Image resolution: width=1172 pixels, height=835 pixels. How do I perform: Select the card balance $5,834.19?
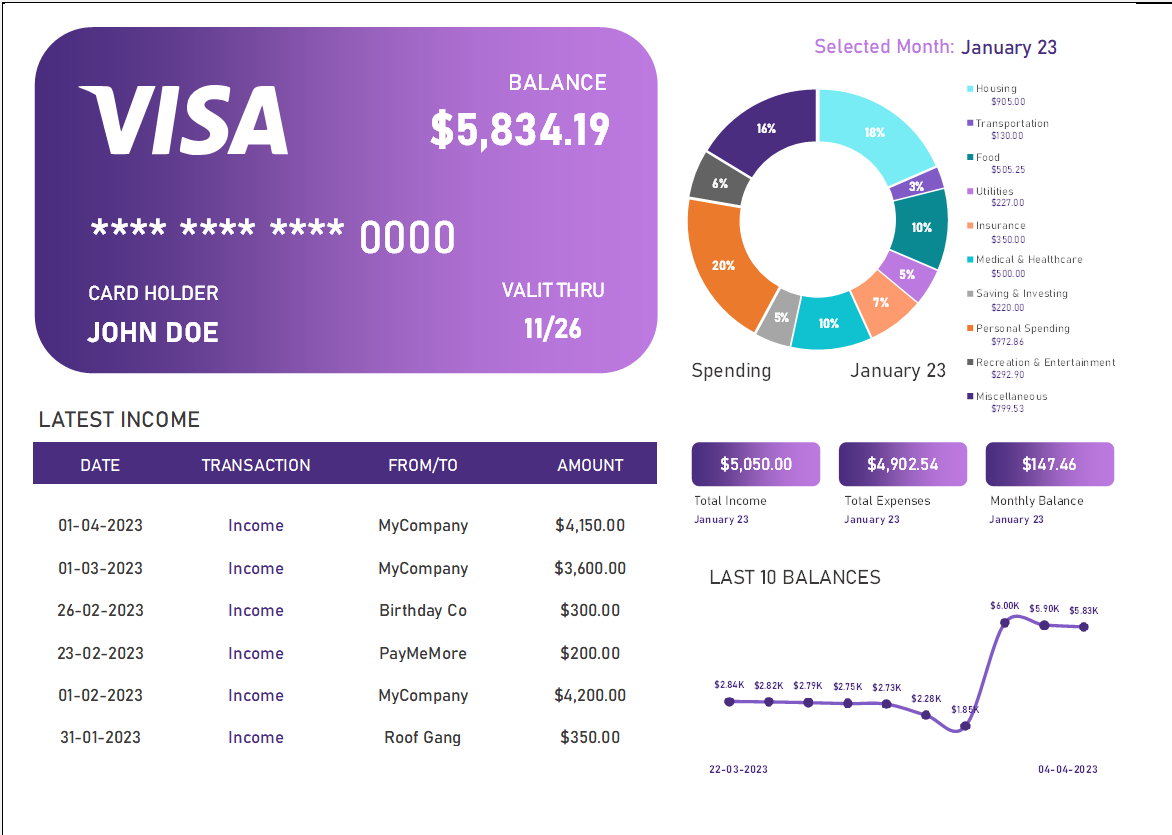click(x=520, y=129)
